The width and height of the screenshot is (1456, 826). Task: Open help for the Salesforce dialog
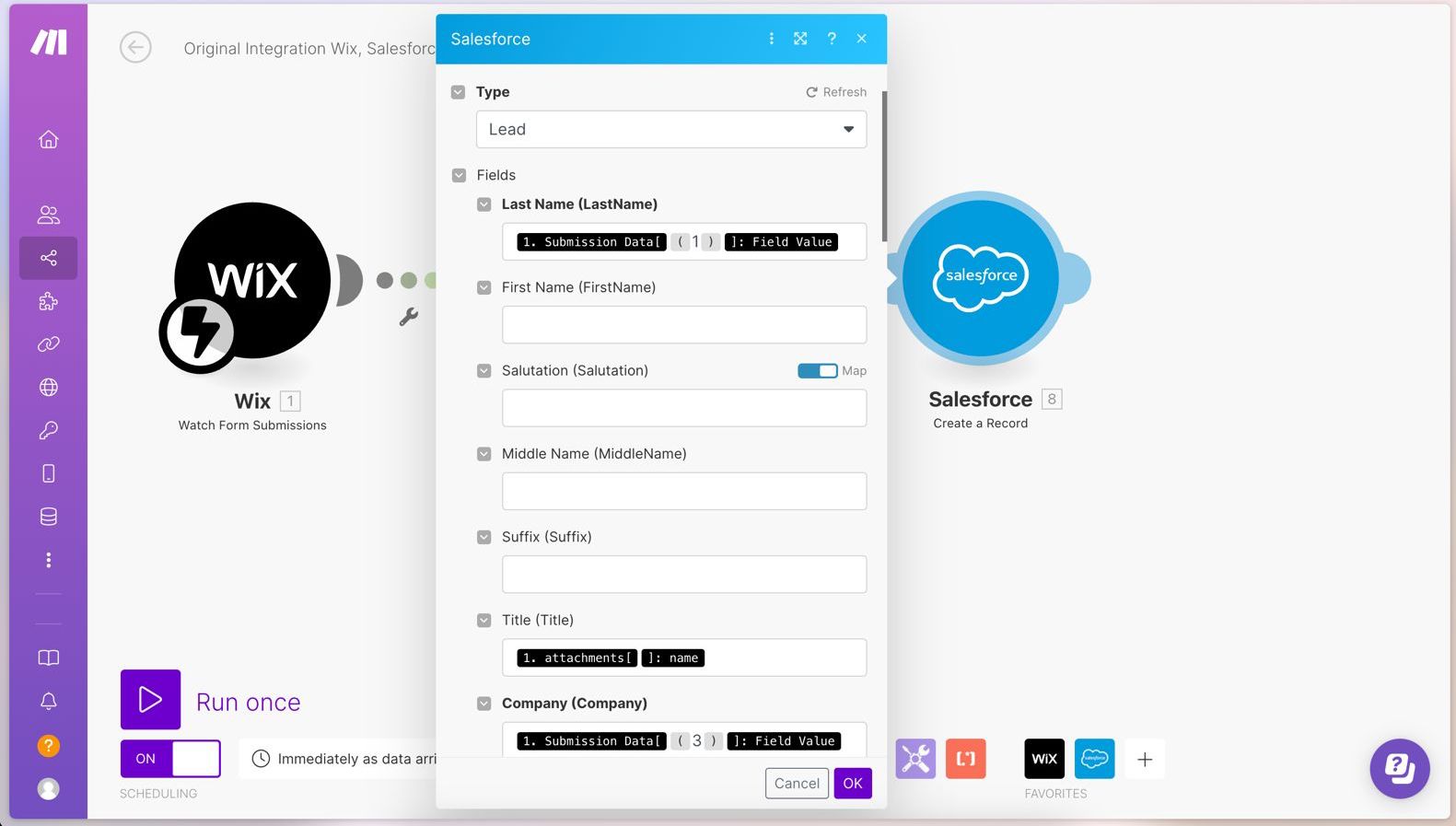coord(832,39)
